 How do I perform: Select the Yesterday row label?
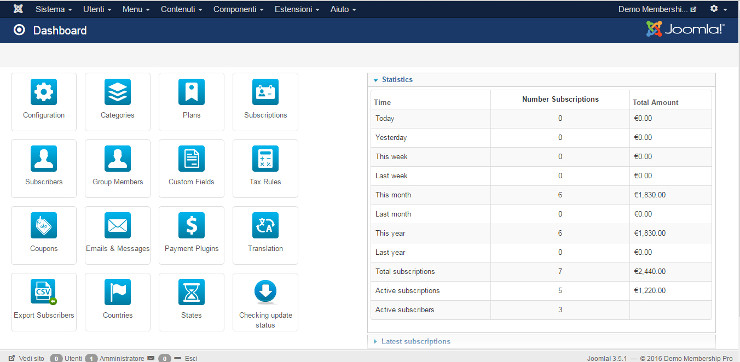(391, 137)
